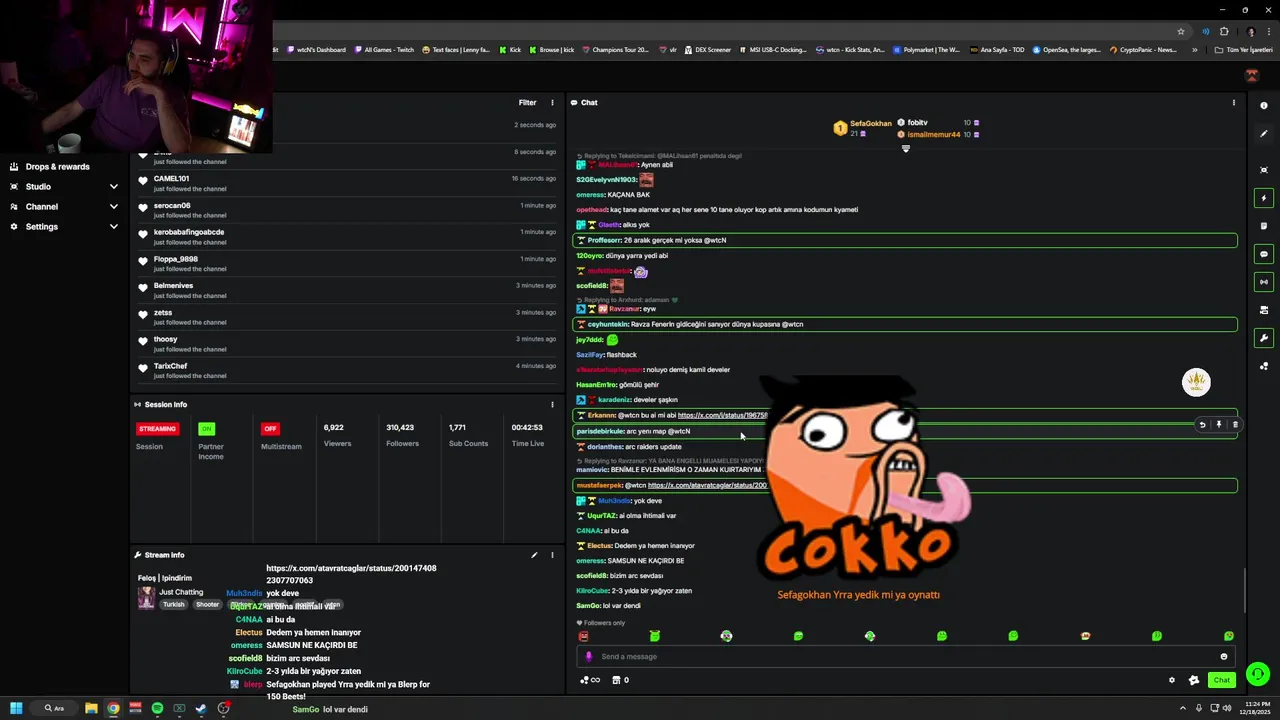This screenshot has height=720, width=1280.
Task: Open DEX Screener bookmark
Action: pos(707,49)
